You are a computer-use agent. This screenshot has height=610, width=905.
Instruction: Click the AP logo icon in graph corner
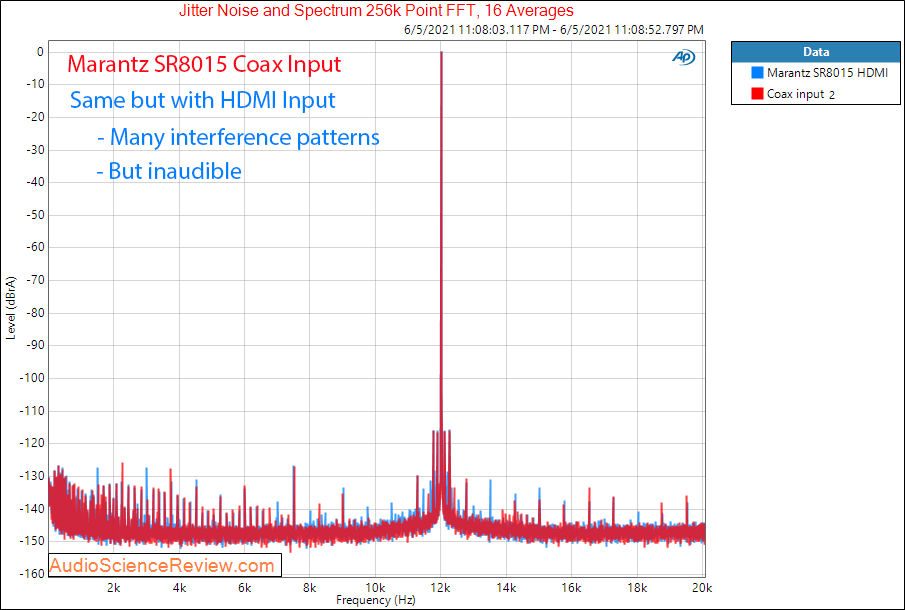(x=683, y=57)
